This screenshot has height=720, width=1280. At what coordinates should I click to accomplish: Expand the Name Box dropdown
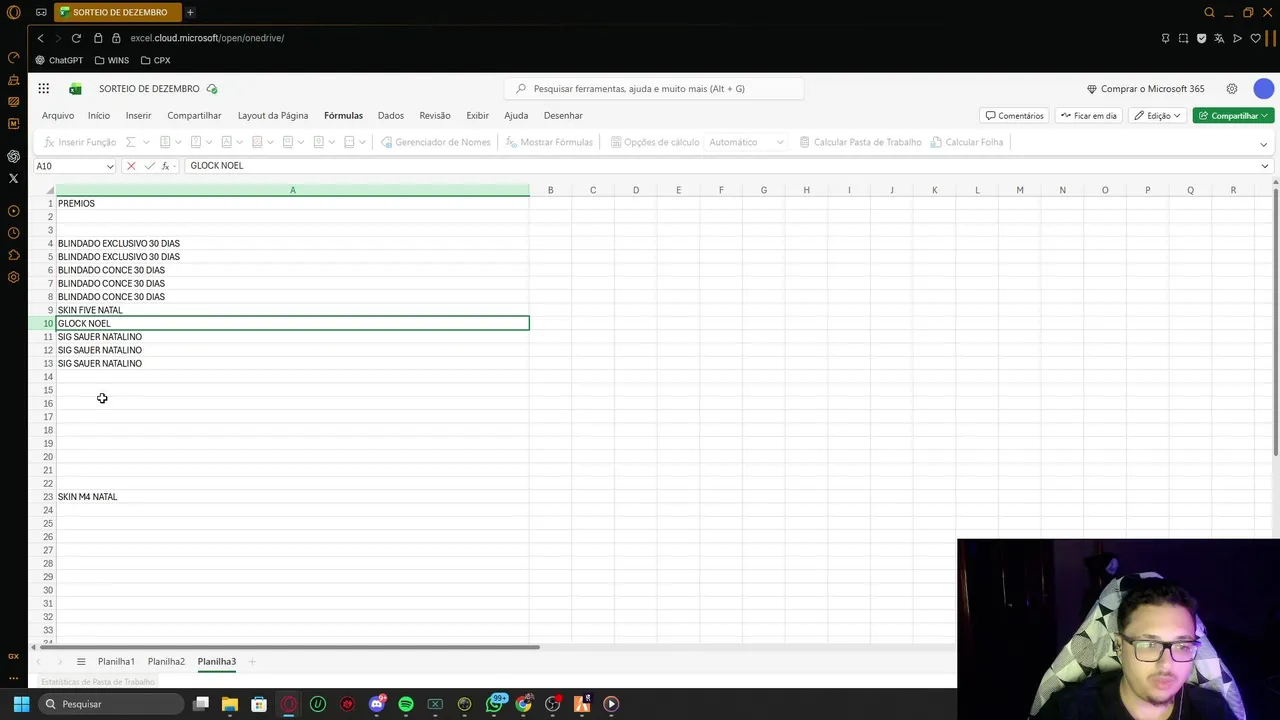click(x=110, y=166)
